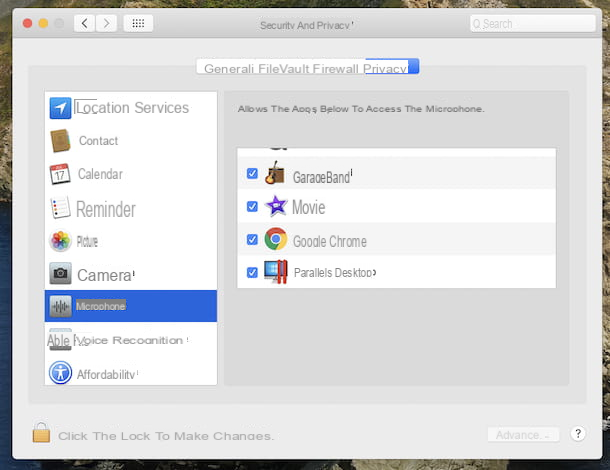Click the Parallels Desktop app name
The width and height of the screenshot is (610, 470).
tap(333, 272)
